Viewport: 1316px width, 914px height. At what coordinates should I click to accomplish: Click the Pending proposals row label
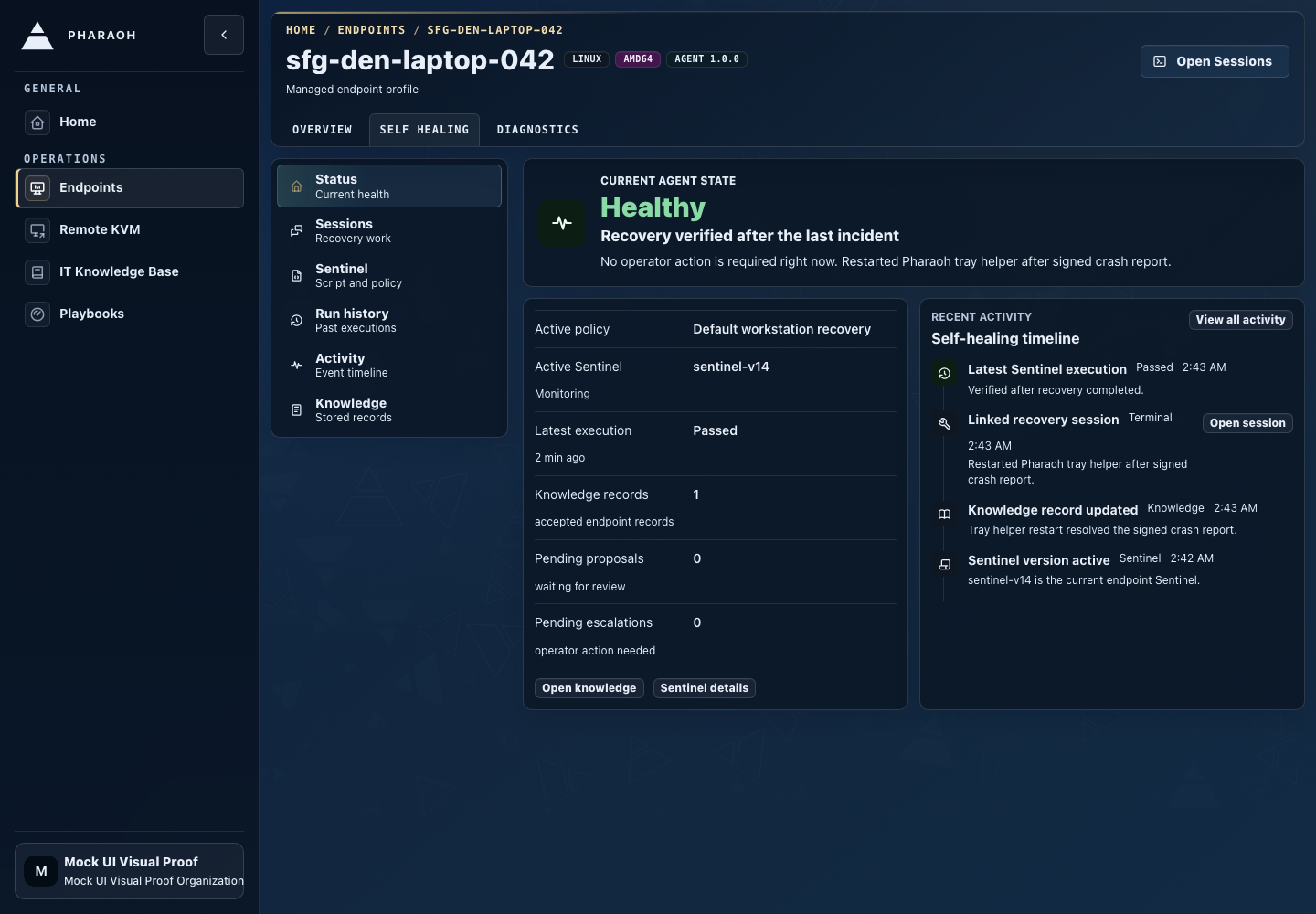(589, 558)
